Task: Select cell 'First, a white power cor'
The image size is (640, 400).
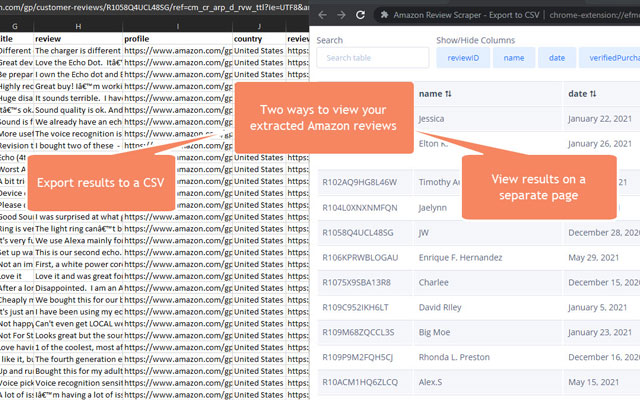Action: [78, 264]
